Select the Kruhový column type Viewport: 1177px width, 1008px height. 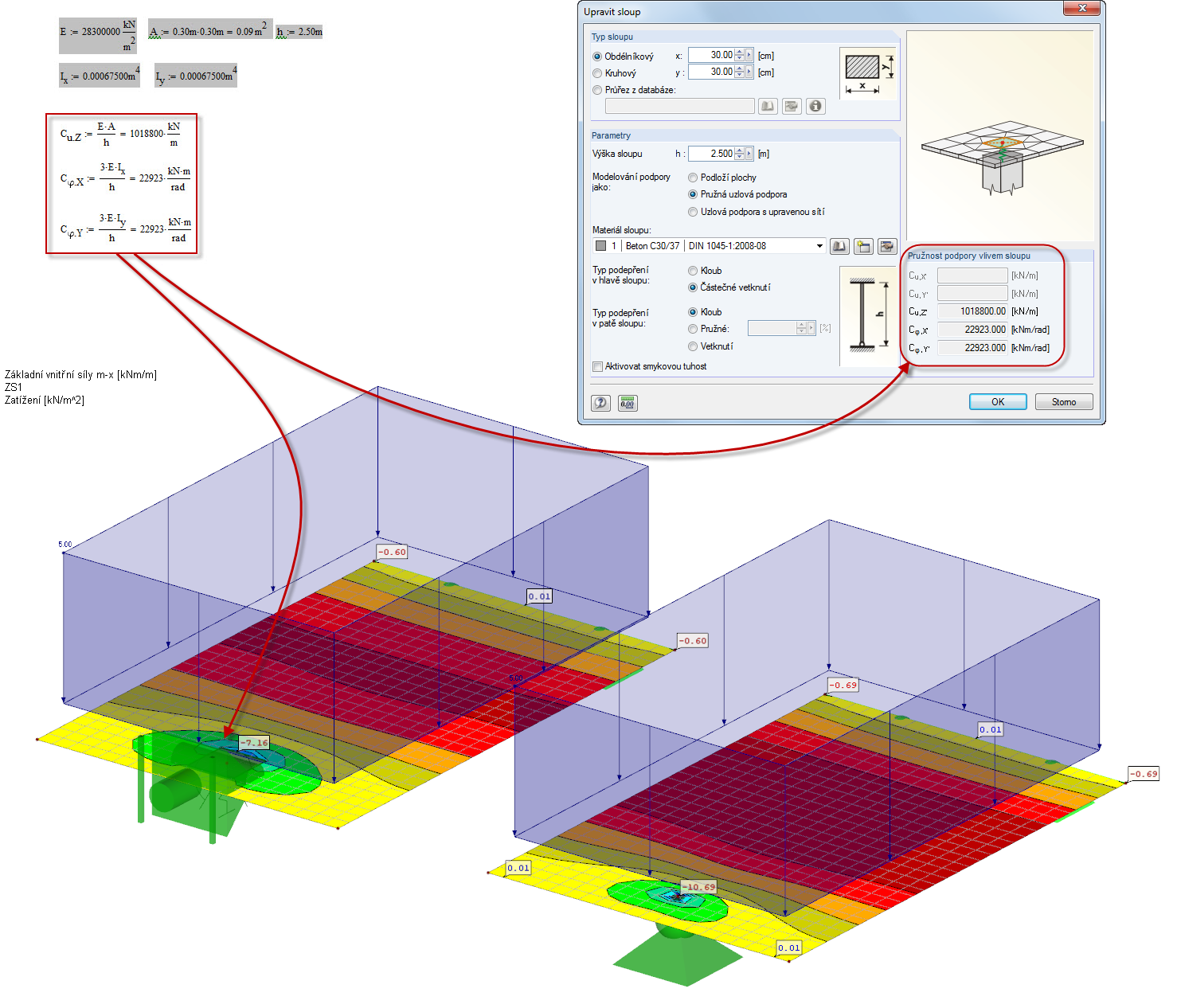pos(597,73)
